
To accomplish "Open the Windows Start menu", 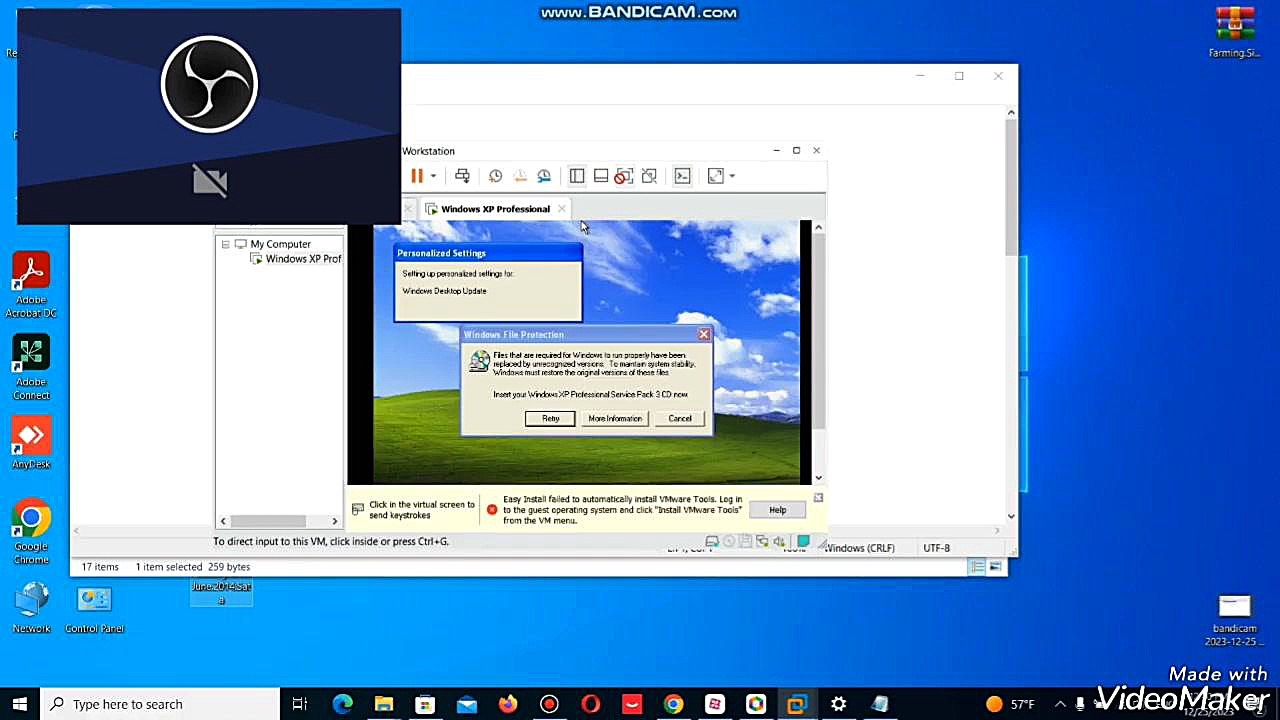I will click(x=20, y=704).
